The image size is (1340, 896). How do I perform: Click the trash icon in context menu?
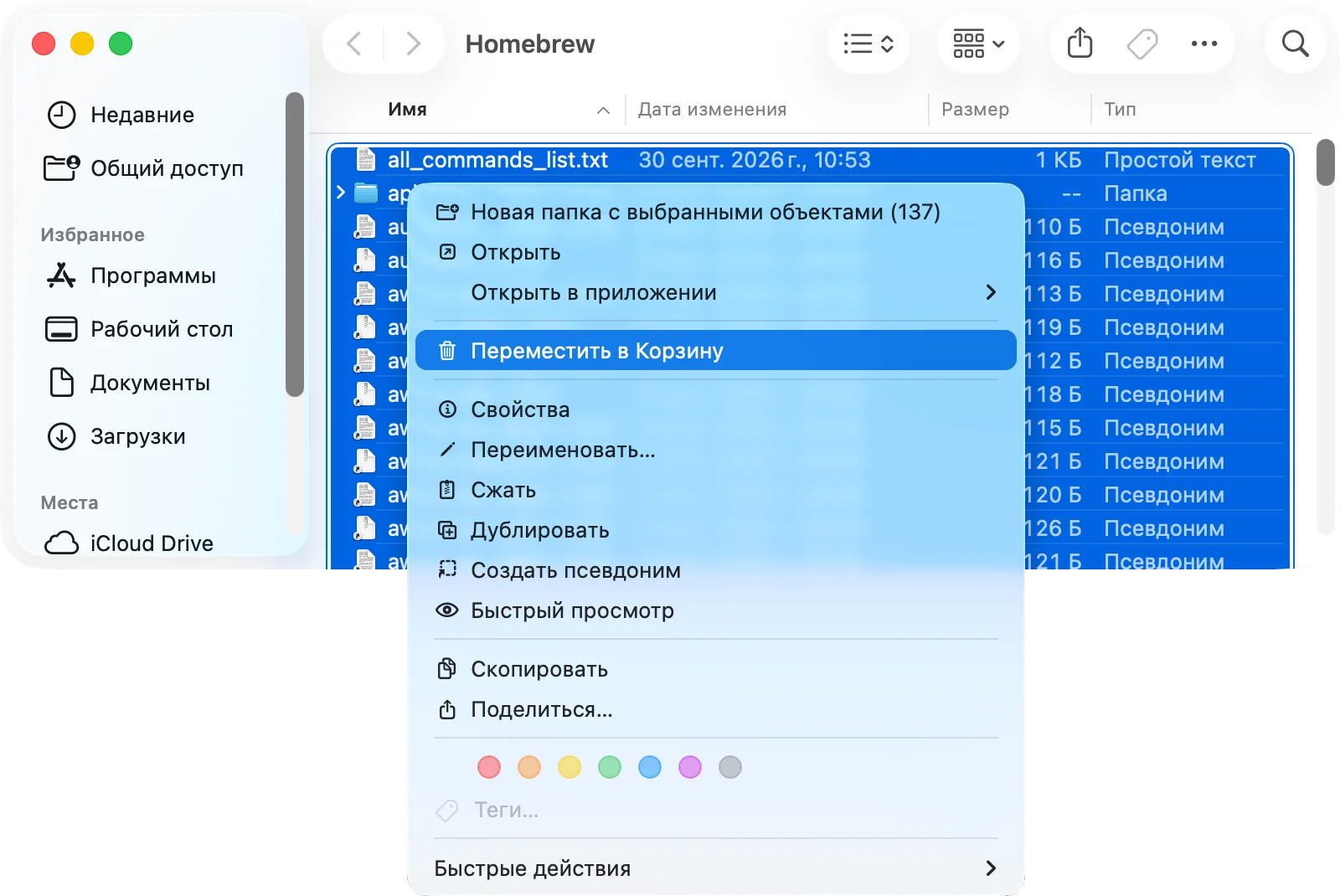click(x=447, y=350)
